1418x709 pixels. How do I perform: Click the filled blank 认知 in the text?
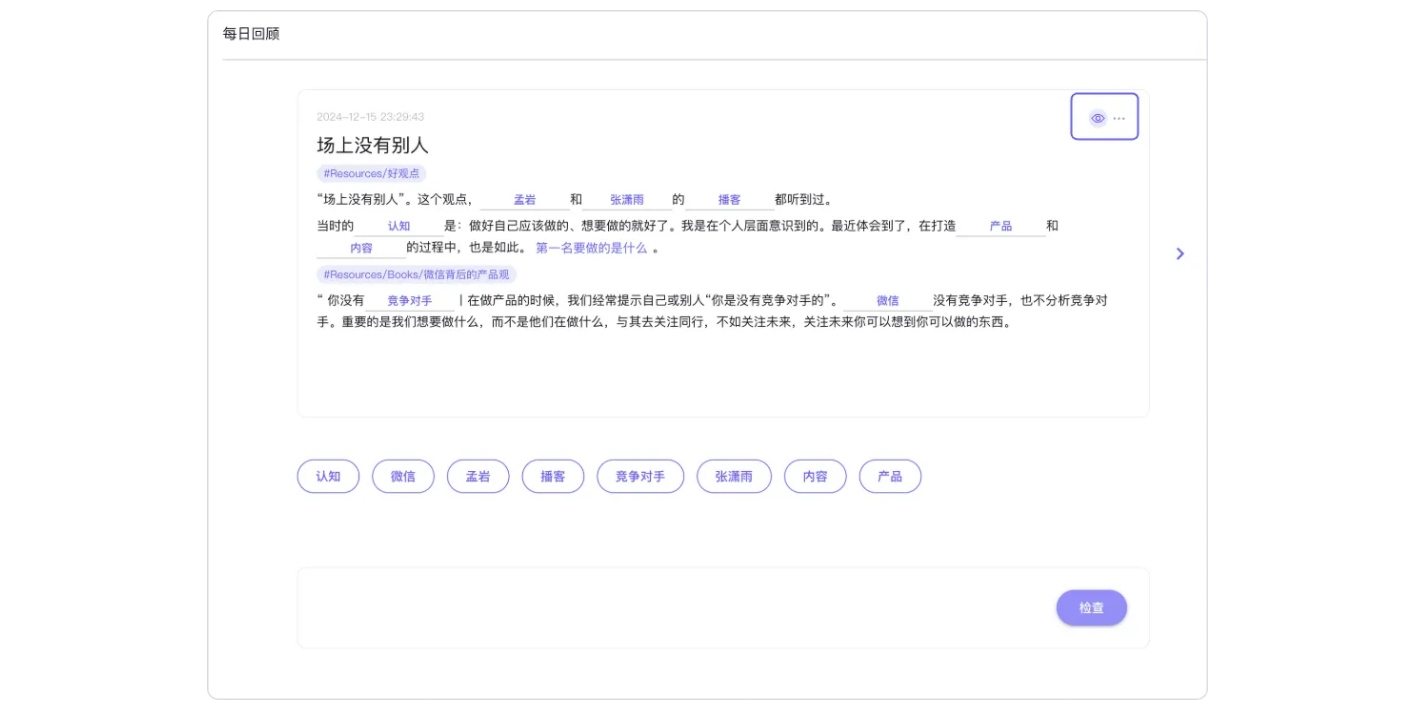click(x=400, y=226)
